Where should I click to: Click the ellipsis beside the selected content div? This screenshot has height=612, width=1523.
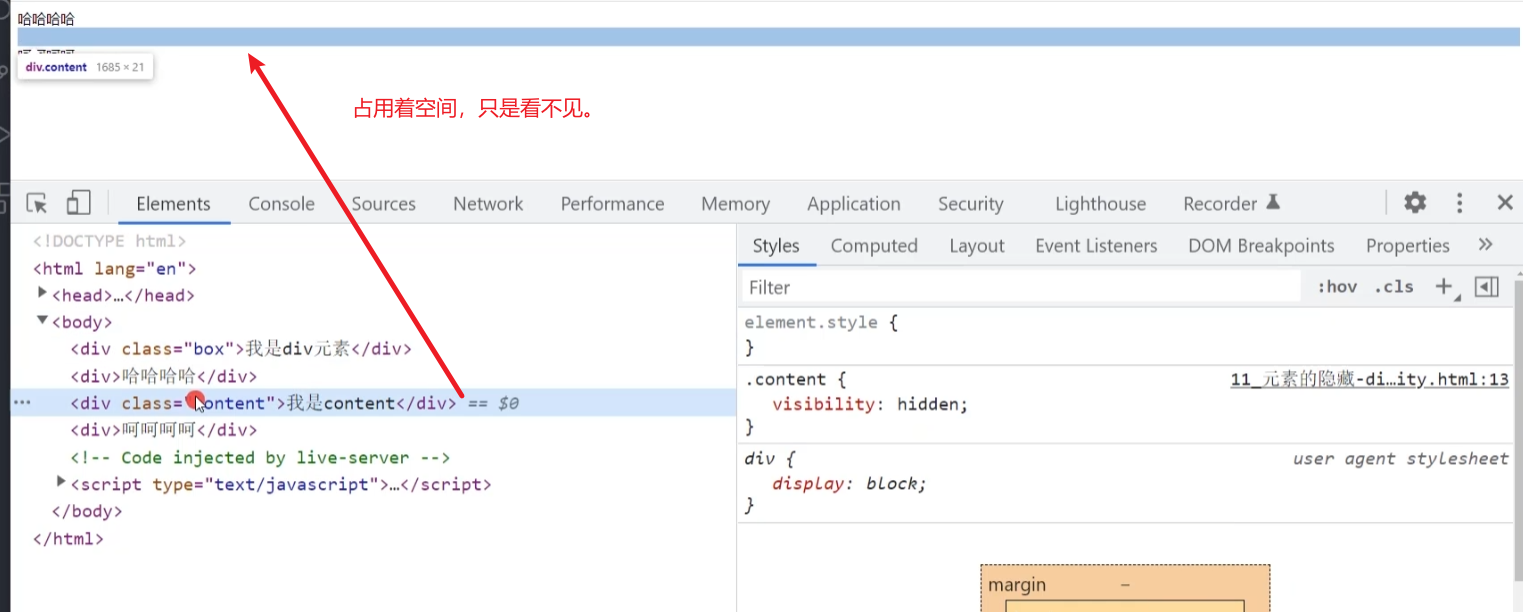21,403
